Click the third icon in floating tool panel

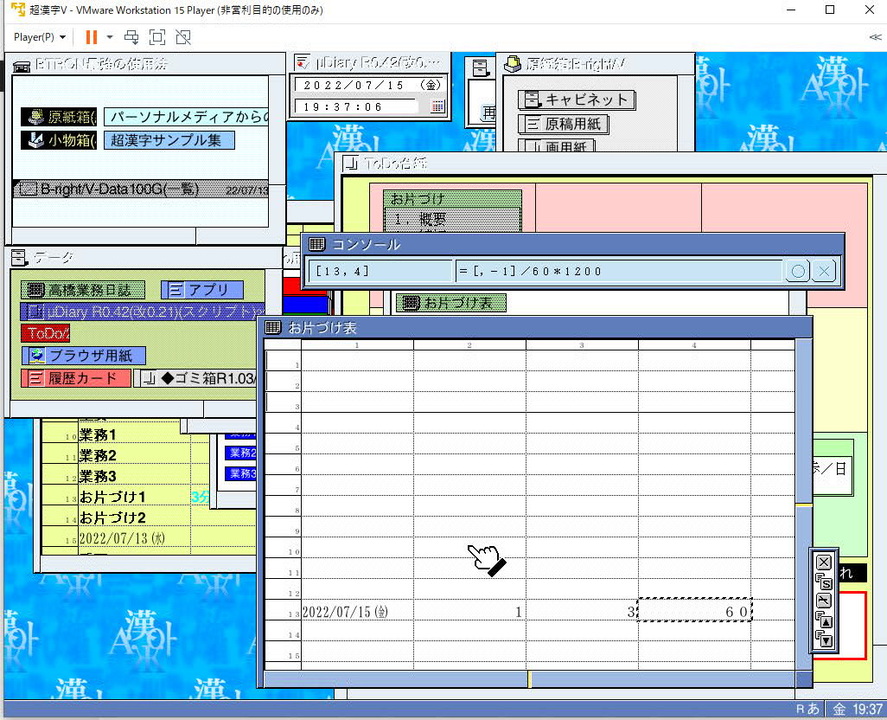click(824, 601)
